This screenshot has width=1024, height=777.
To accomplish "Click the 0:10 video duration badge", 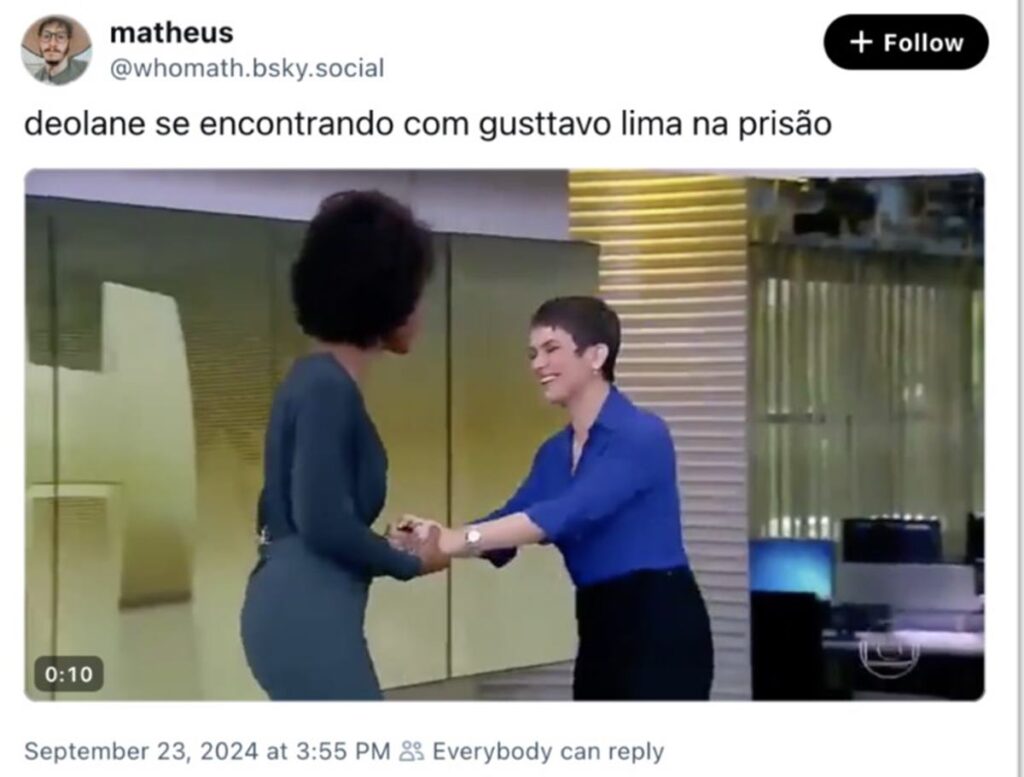I will pos(69,674).
